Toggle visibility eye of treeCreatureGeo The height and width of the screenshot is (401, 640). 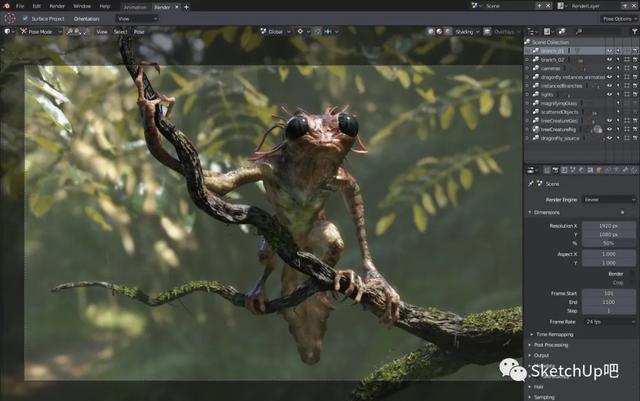[x=609, y=121]
